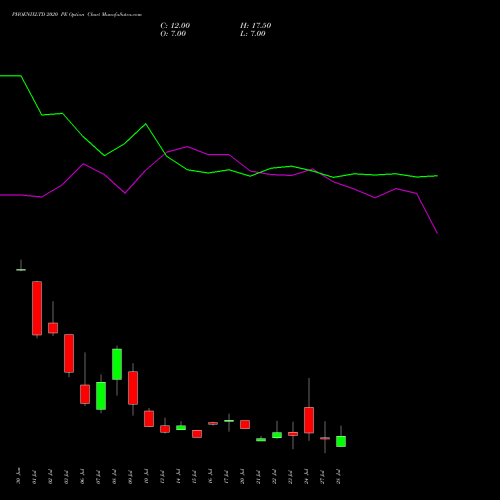Select the red candle above 20 Jul
Screen dimensions: 500x500
point(245,424)
